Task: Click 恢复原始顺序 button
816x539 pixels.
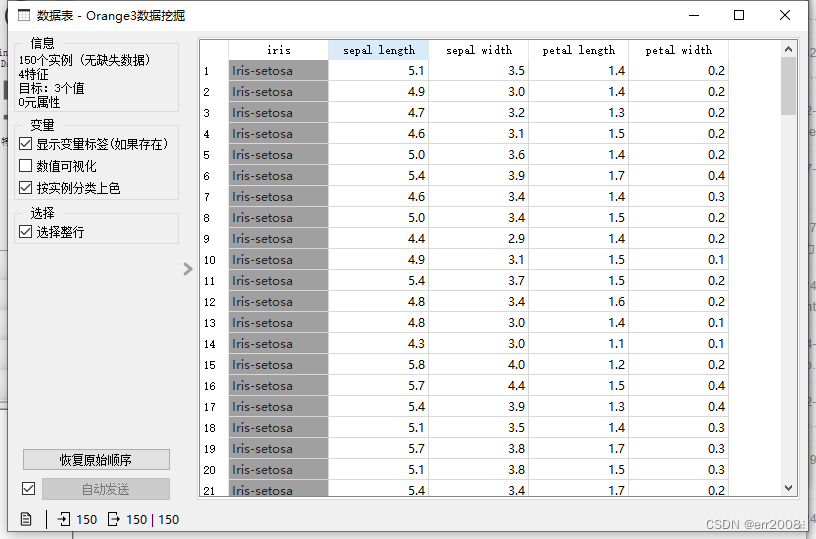Action: (x=96, y=460)
